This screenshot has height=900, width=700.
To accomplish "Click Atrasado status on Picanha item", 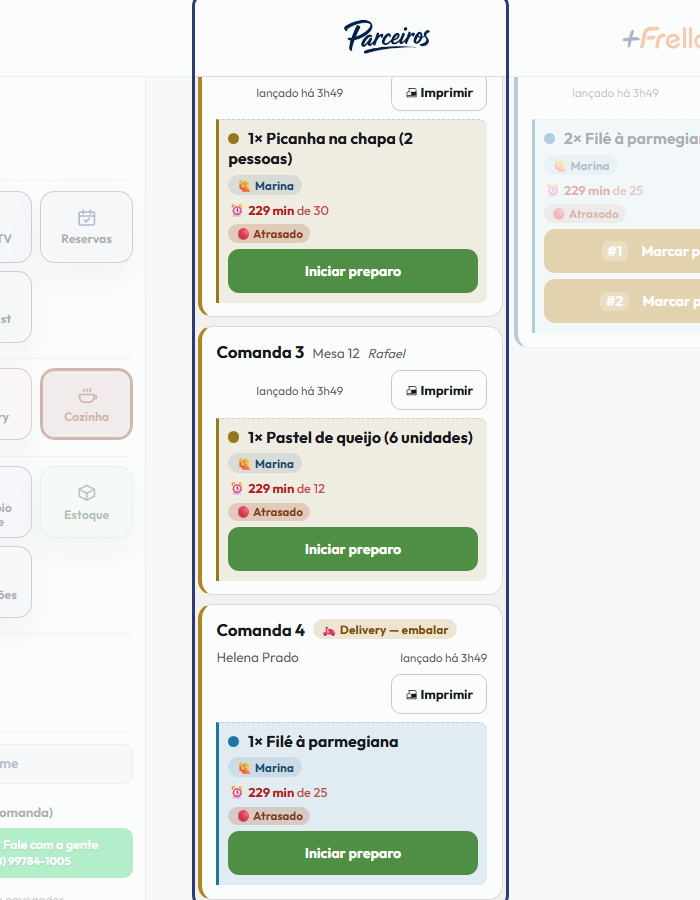I will tap(269, 234).
